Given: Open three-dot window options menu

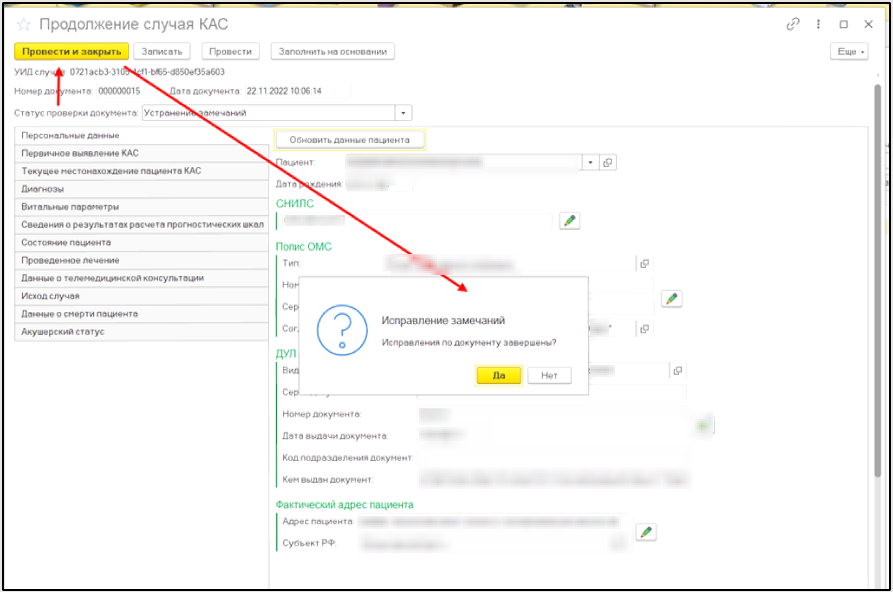Looking at the screenshot, I should [x=819, y=24].
